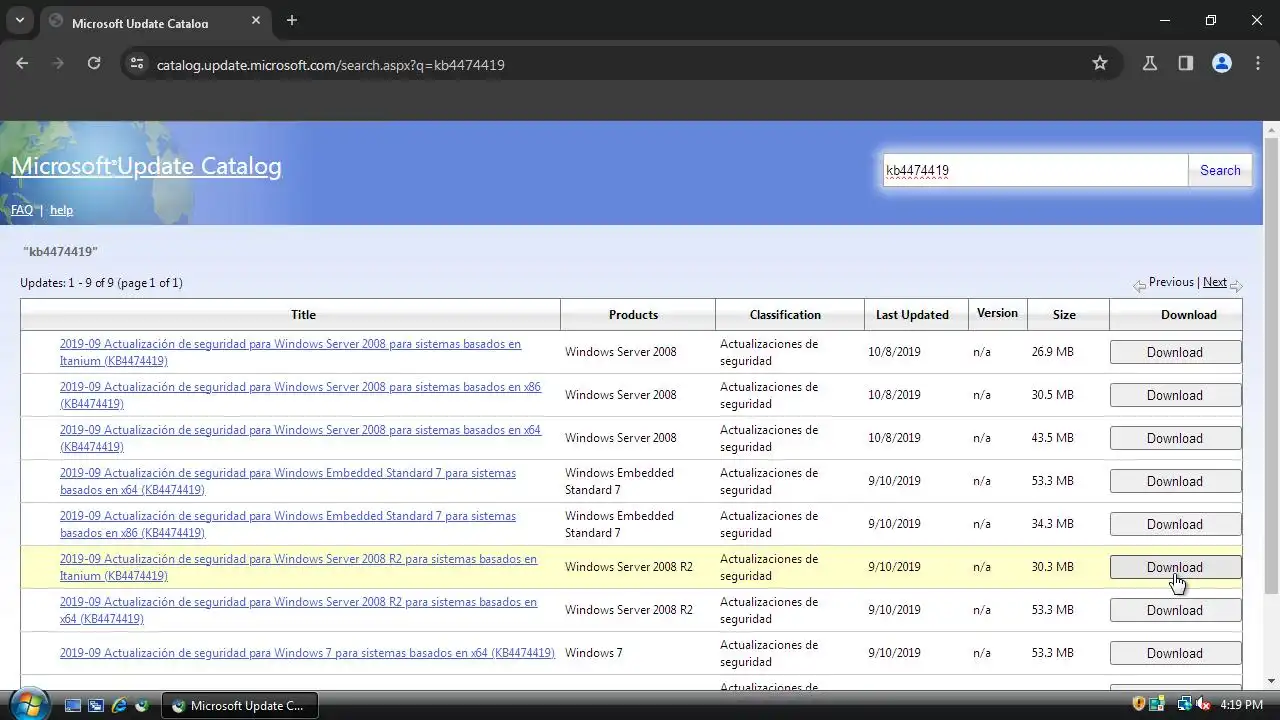Image resolution: width=1280 pixels, height=720 pixels.
Task: Open Microsoft Update Catalog home link
Action: point(146,166)
